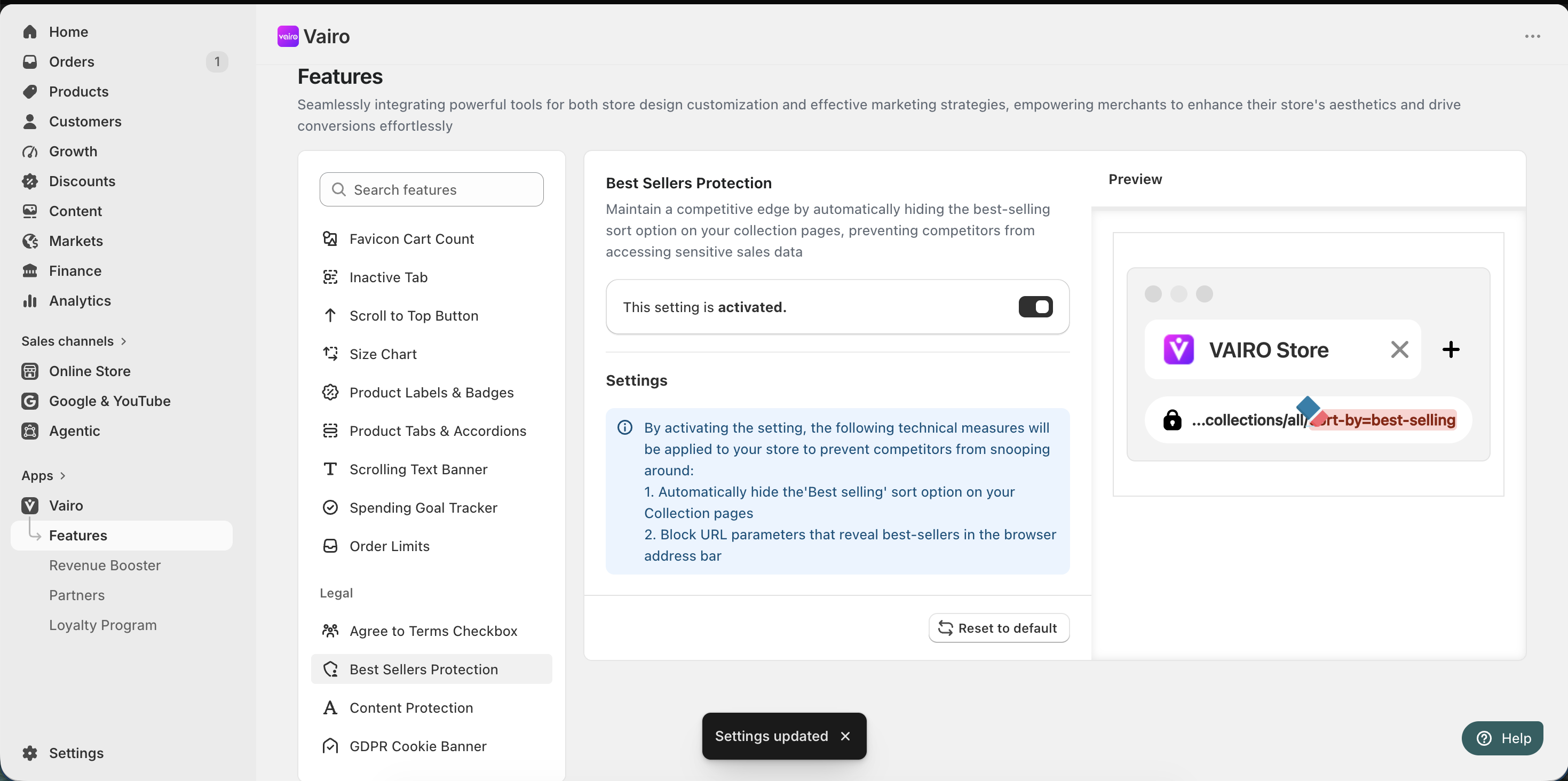Click the Scroll to Top Button arrow icon

[330, 315]
